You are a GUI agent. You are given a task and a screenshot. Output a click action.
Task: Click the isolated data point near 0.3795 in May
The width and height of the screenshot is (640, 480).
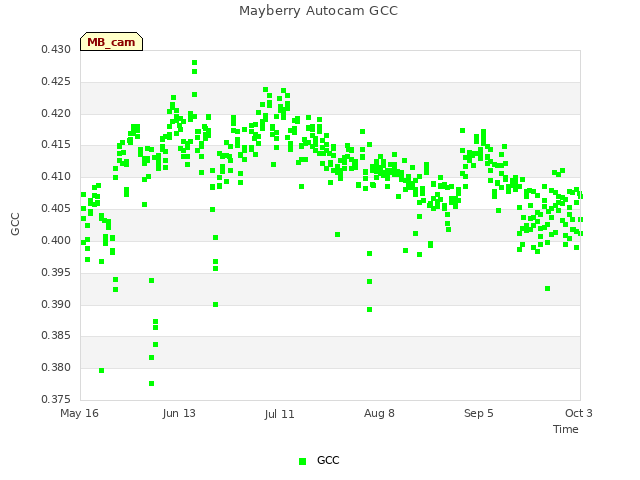[x=102, y=371]
